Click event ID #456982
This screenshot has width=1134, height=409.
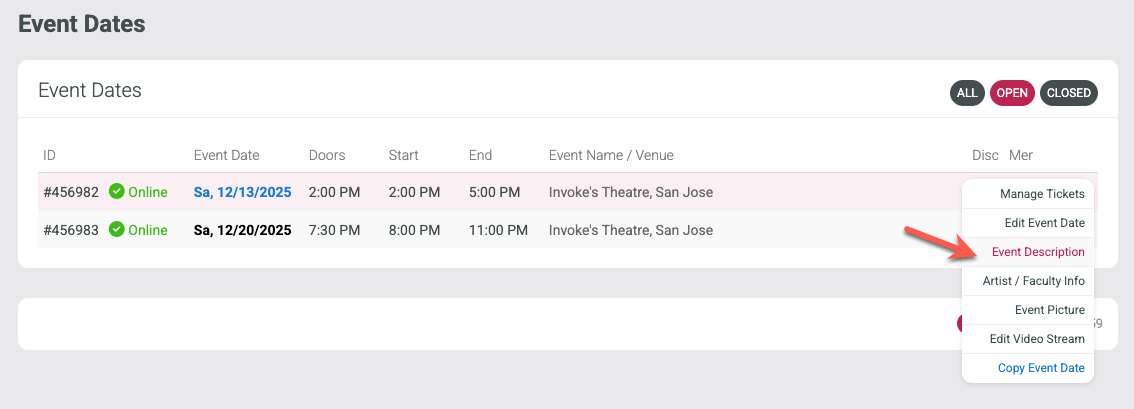(71, 192)
